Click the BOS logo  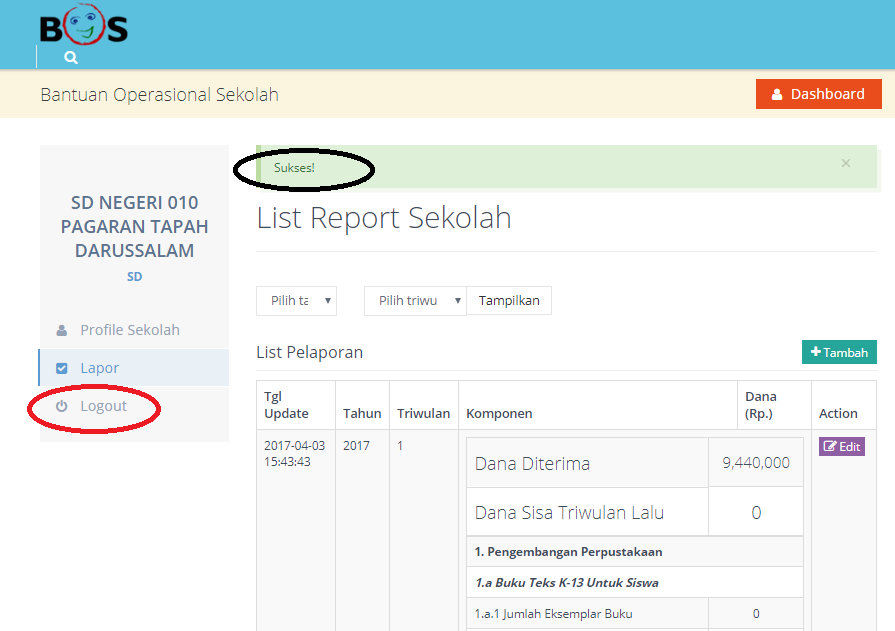tap(84, 28)
